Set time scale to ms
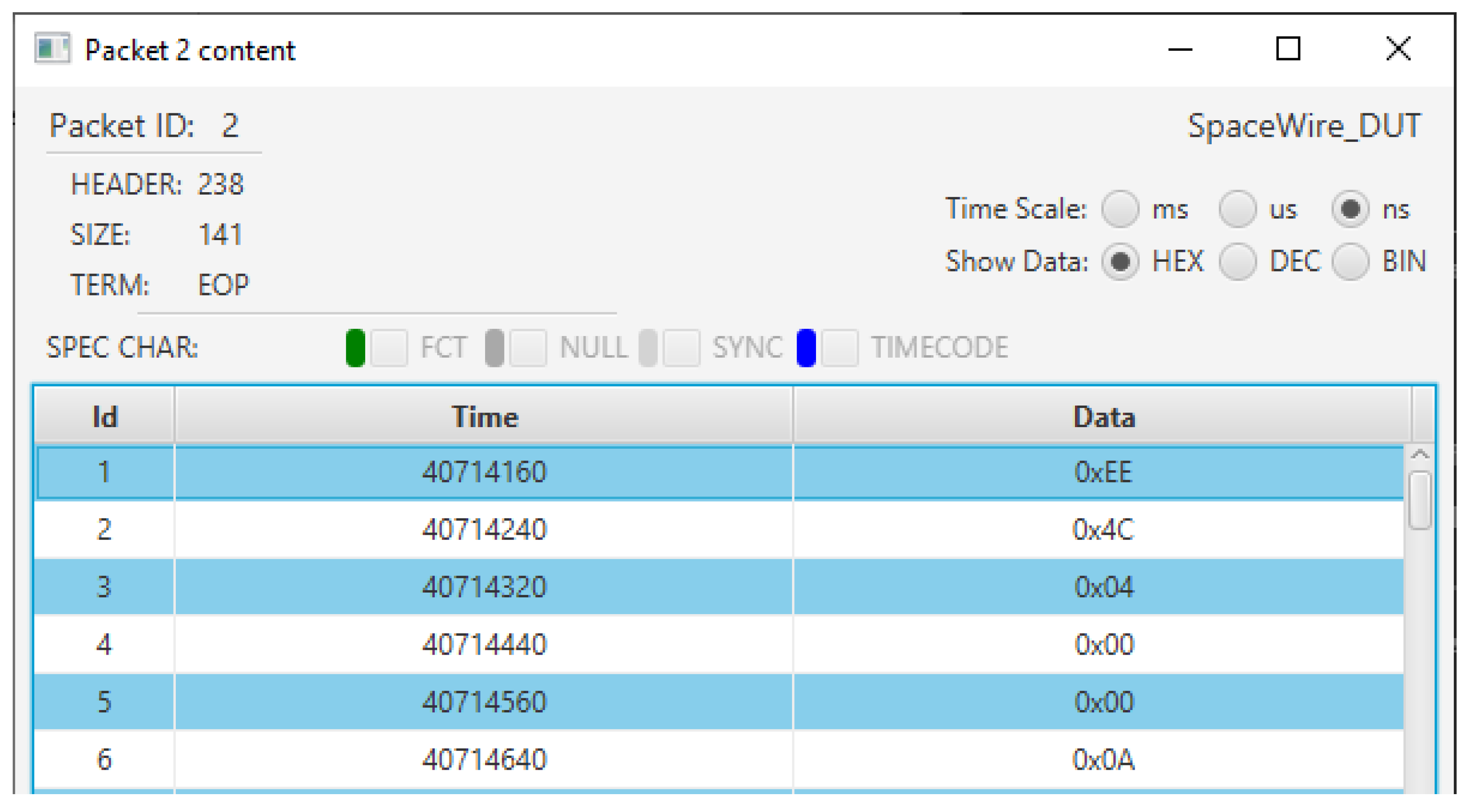1474x812 pixels. pyautogui.click(x=1120, y=209)
